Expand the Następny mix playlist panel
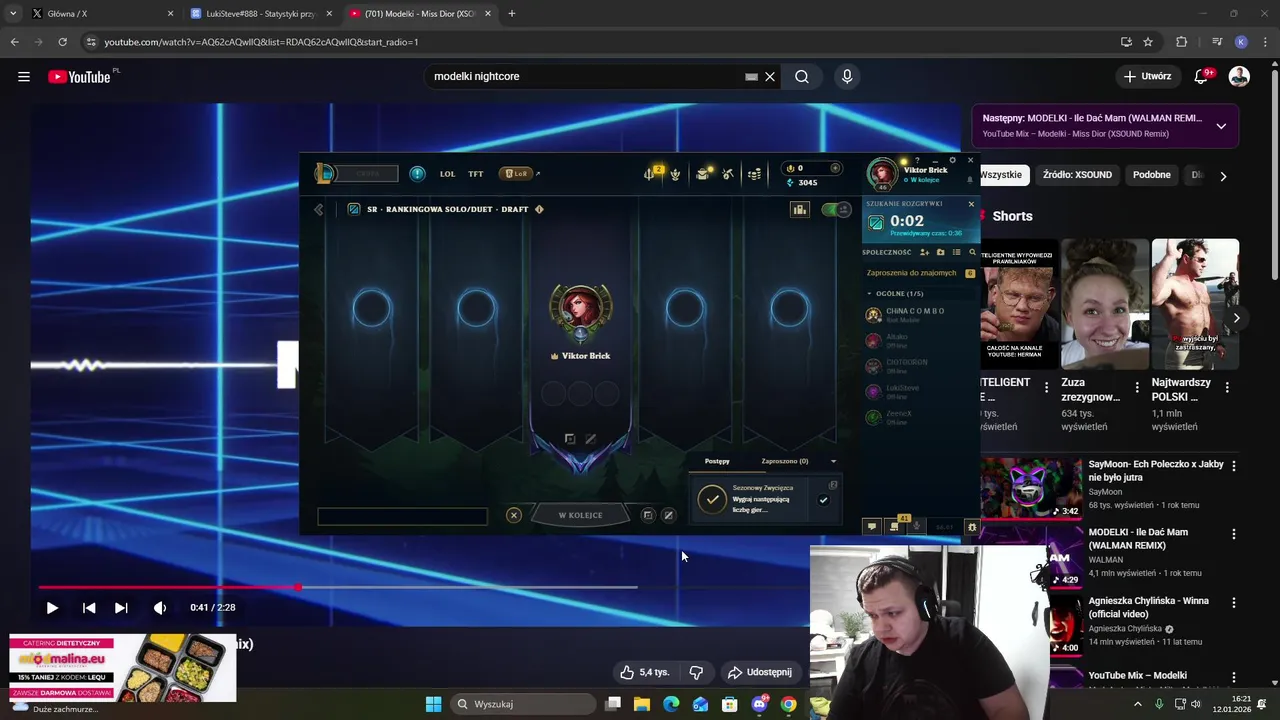The width and height of the screenshot is (1280, 720). (x=1221, y=126)
